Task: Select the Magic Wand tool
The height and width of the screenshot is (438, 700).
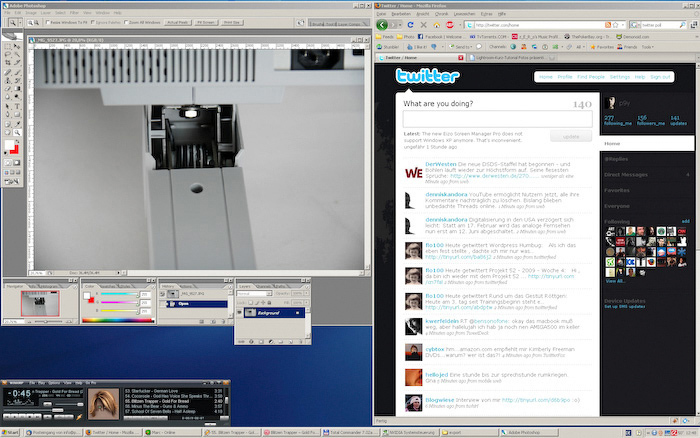Action: [17, 54]
